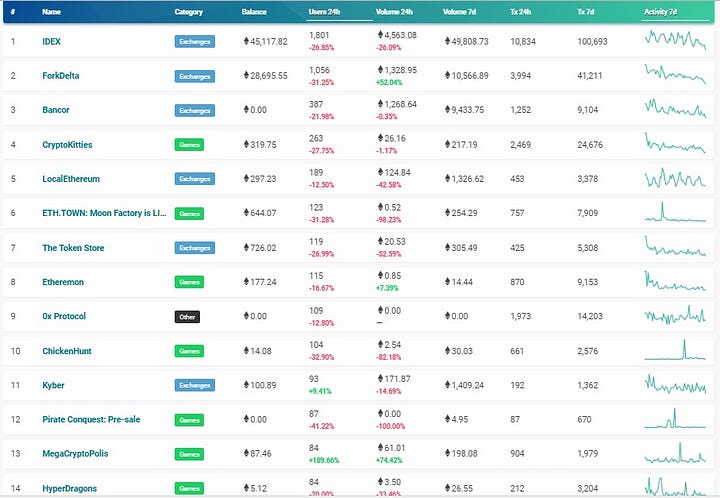The image size is (720, 498).
Task: Open ChickenHunt dapp link
Action: (67, 351)
